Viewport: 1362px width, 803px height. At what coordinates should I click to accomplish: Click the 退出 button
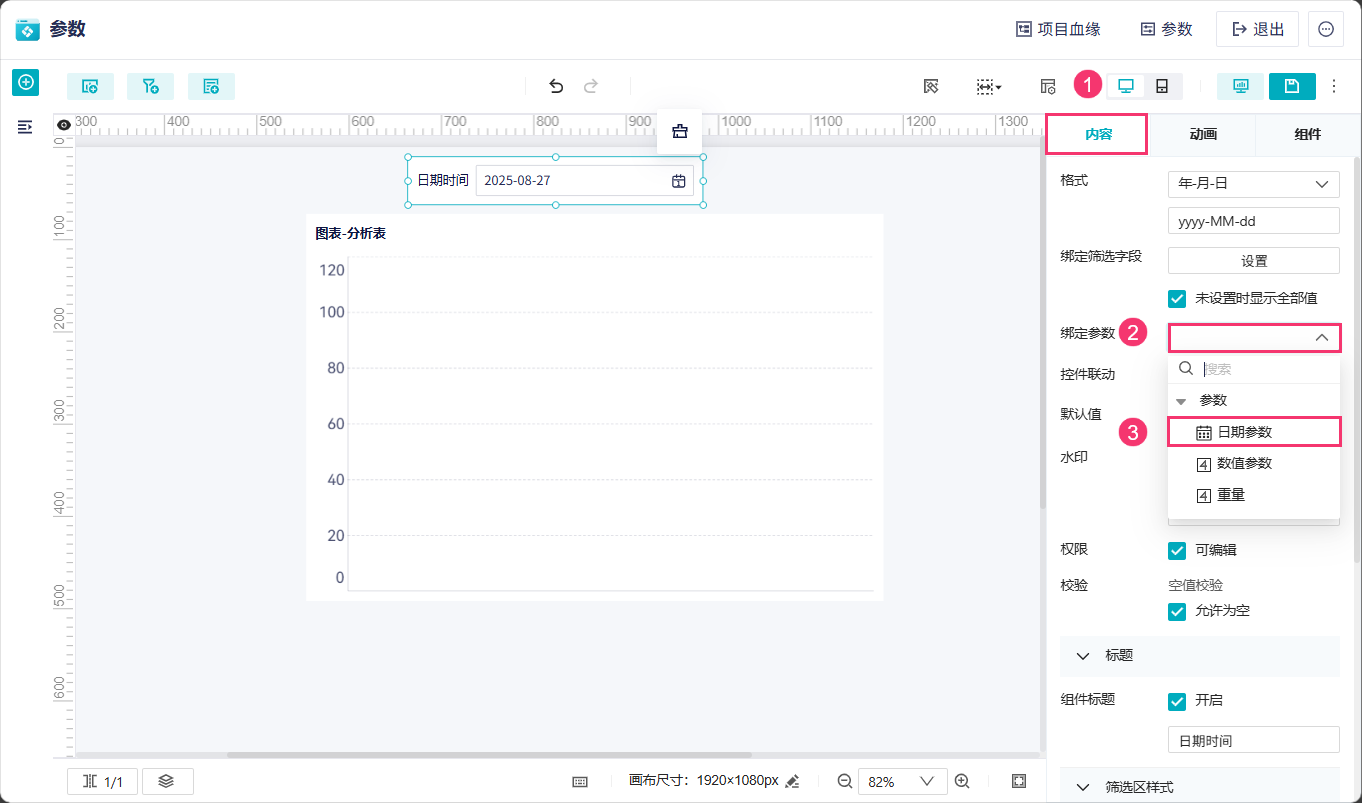tap(1258, 29)
